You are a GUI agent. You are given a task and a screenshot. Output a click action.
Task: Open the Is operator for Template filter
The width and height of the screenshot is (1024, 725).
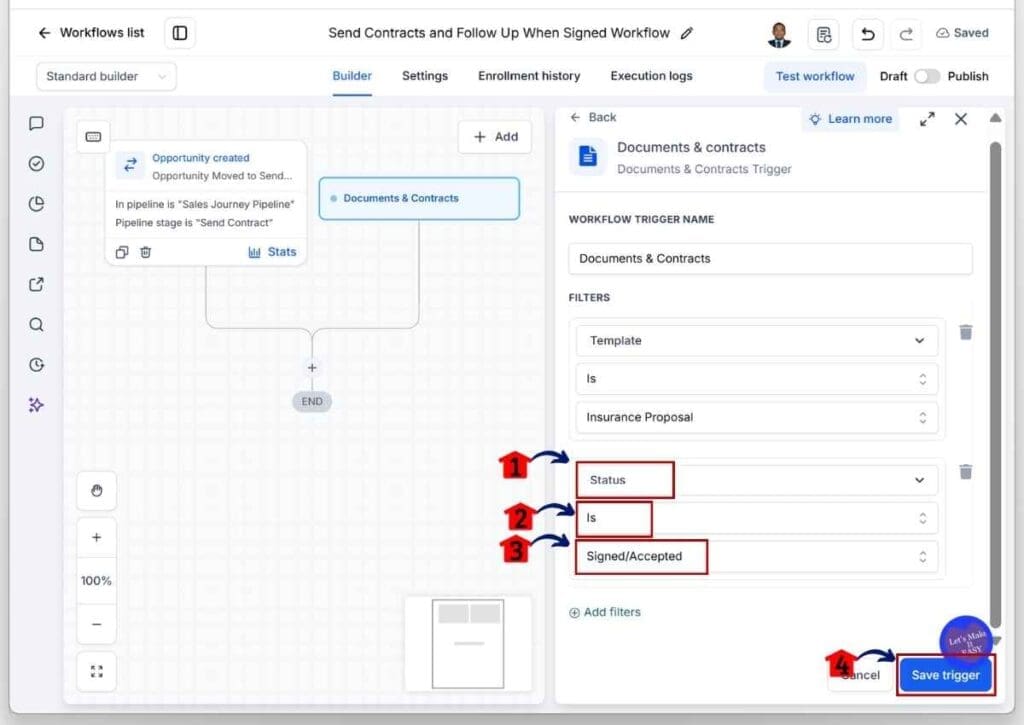click(x=757, y=379)
